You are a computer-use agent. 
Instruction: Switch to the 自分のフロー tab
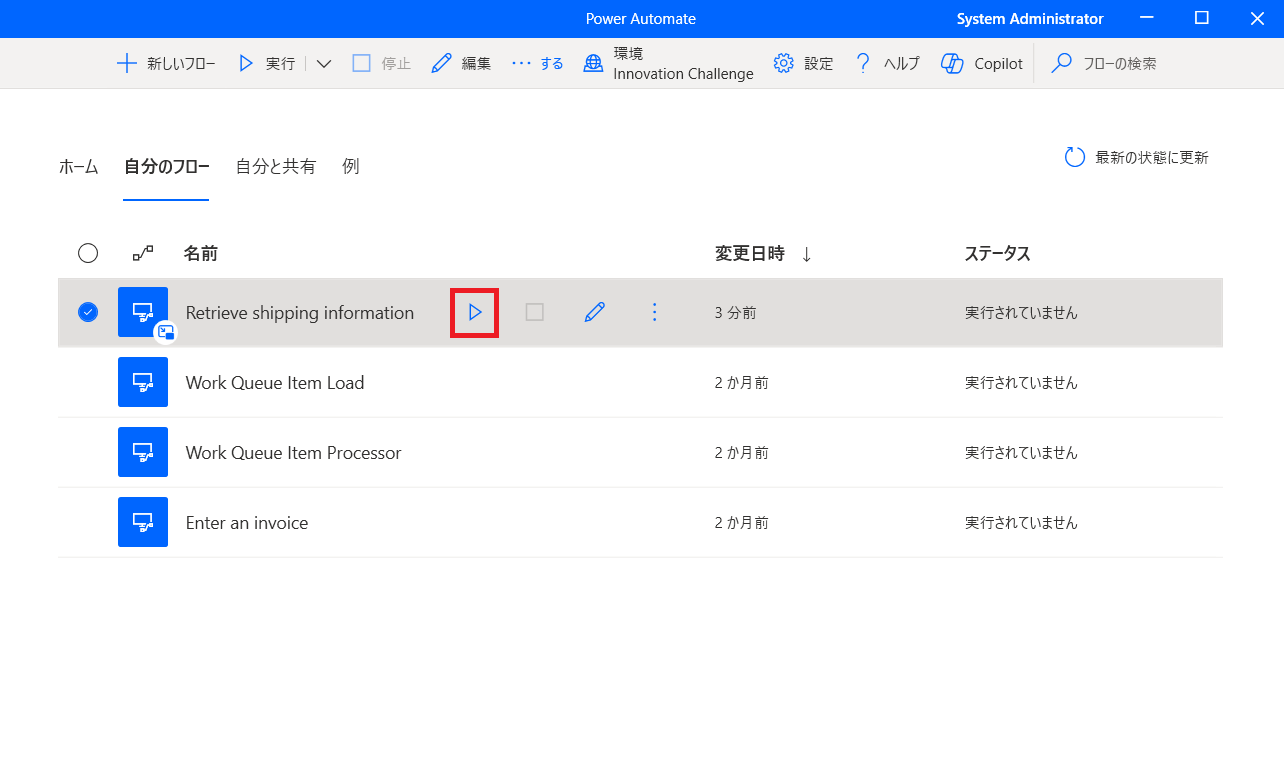pyautogui.click(x=166, y=167)
